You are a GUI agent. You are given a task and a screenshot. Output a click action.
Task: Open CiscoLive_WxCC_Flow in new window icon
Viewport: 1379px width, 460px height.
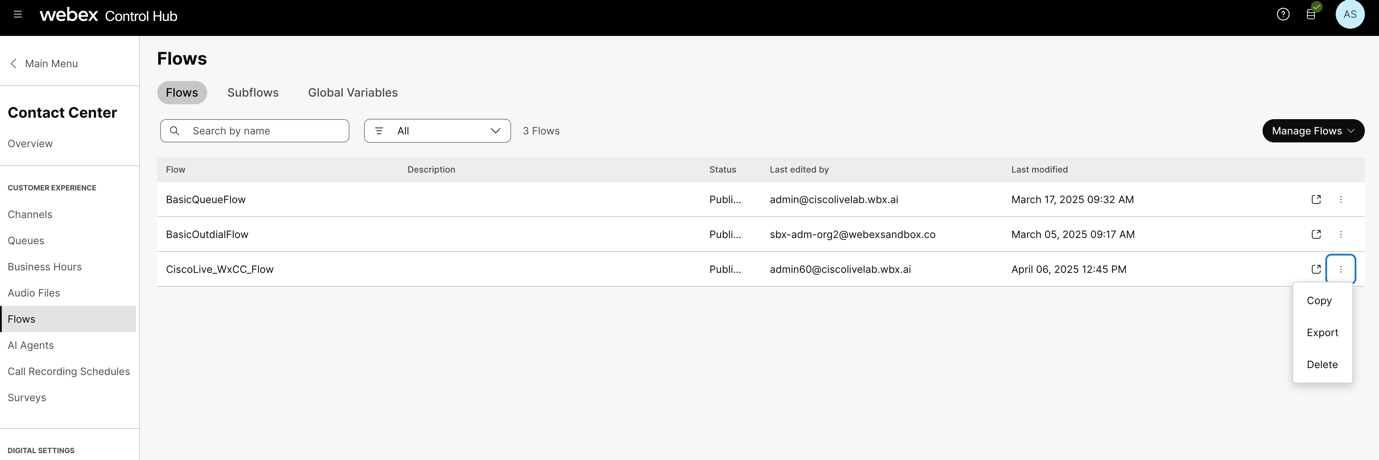click(x=1316, y=269)
